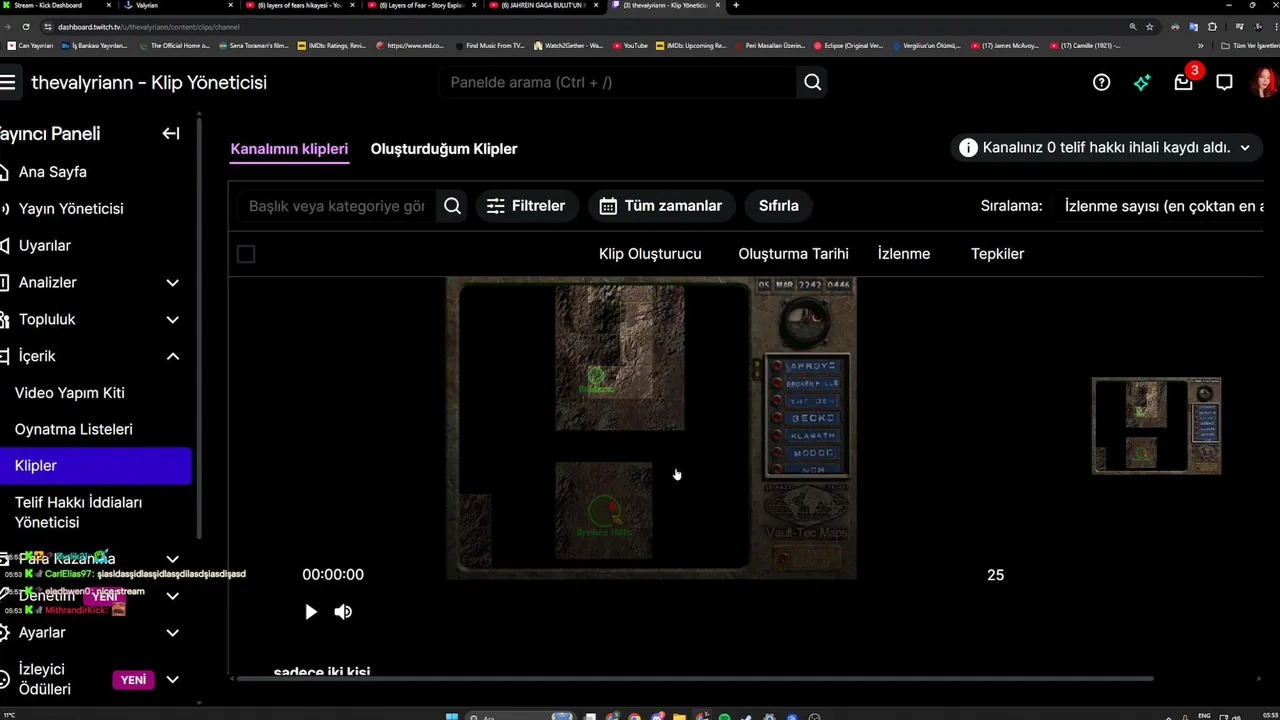
Task: Open the Tüm zamanlar date filter
Action: tap(661, 206)
